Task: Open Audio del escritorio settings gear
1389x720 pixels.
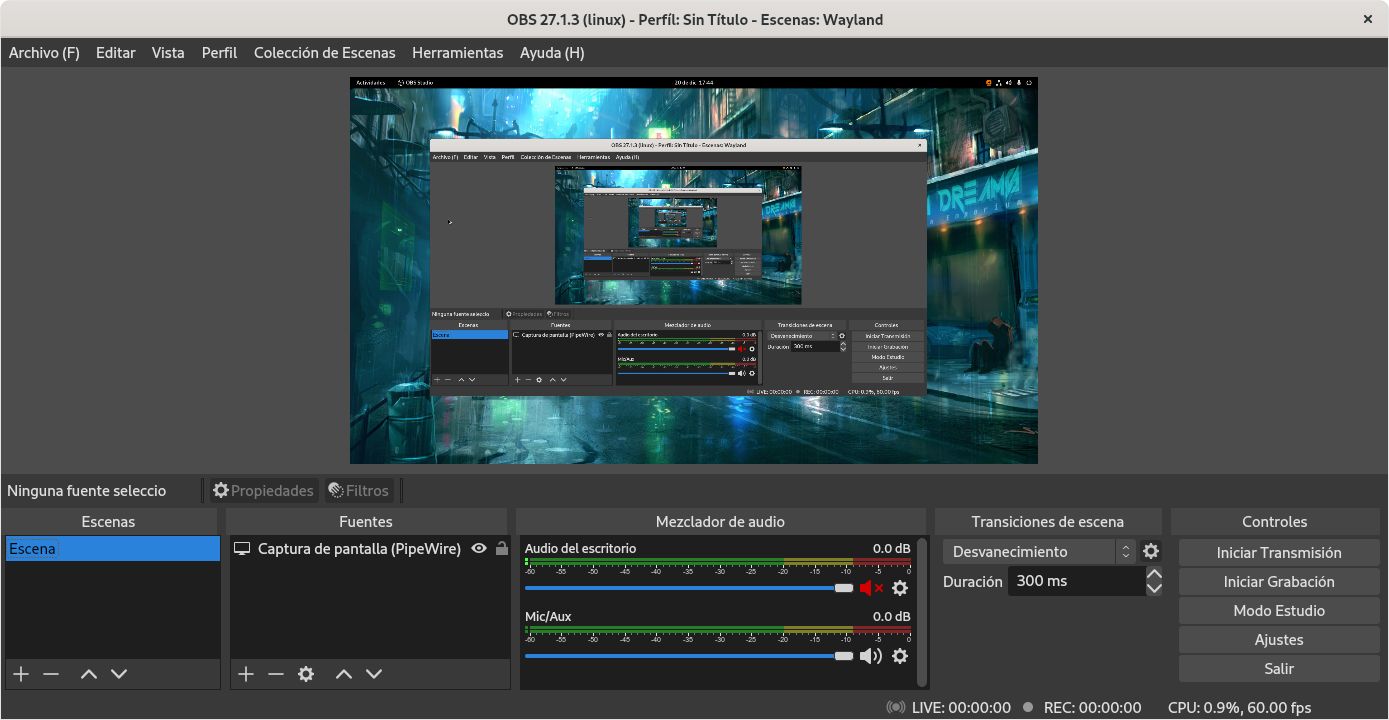Action: [x=900, y=588]
